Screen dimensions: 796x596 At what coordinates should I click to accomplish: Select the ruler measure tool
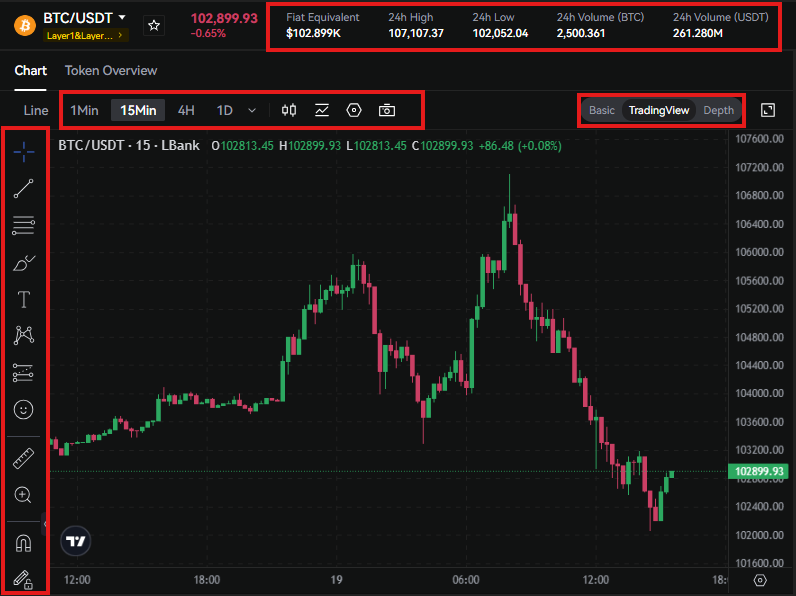pyautogui.click(x=23, y=458)
